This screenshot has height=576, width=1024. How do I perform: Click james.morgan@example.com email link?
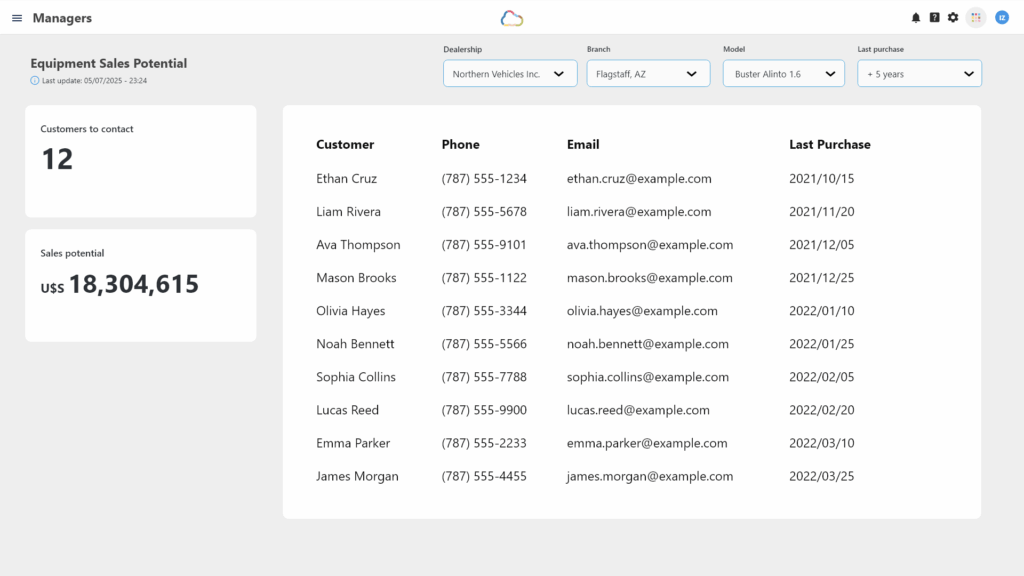coord(650,476)
